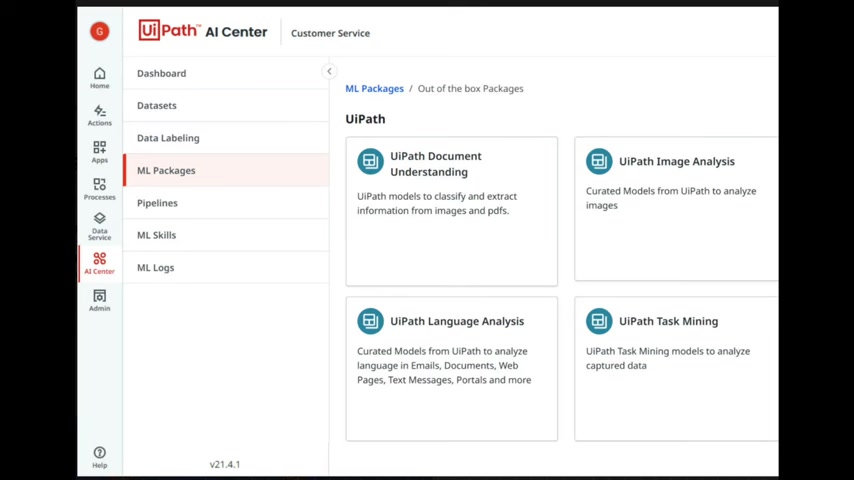
Task: Click the UiPath Task Mining card icon
Action: click(599, 321)
